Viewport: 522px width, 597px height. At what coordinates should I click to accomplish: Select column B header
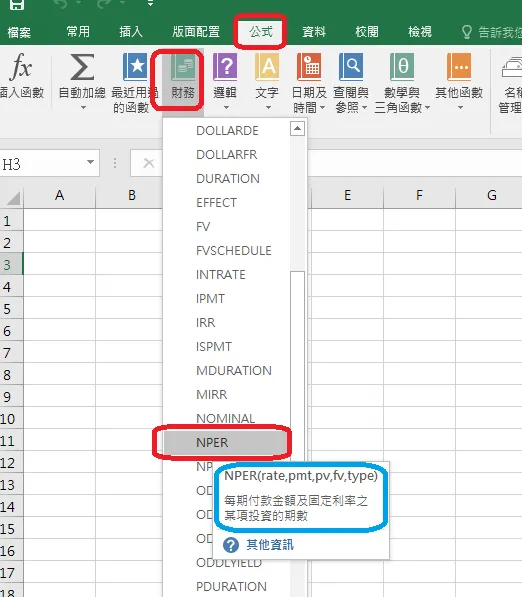coord(129,195)
